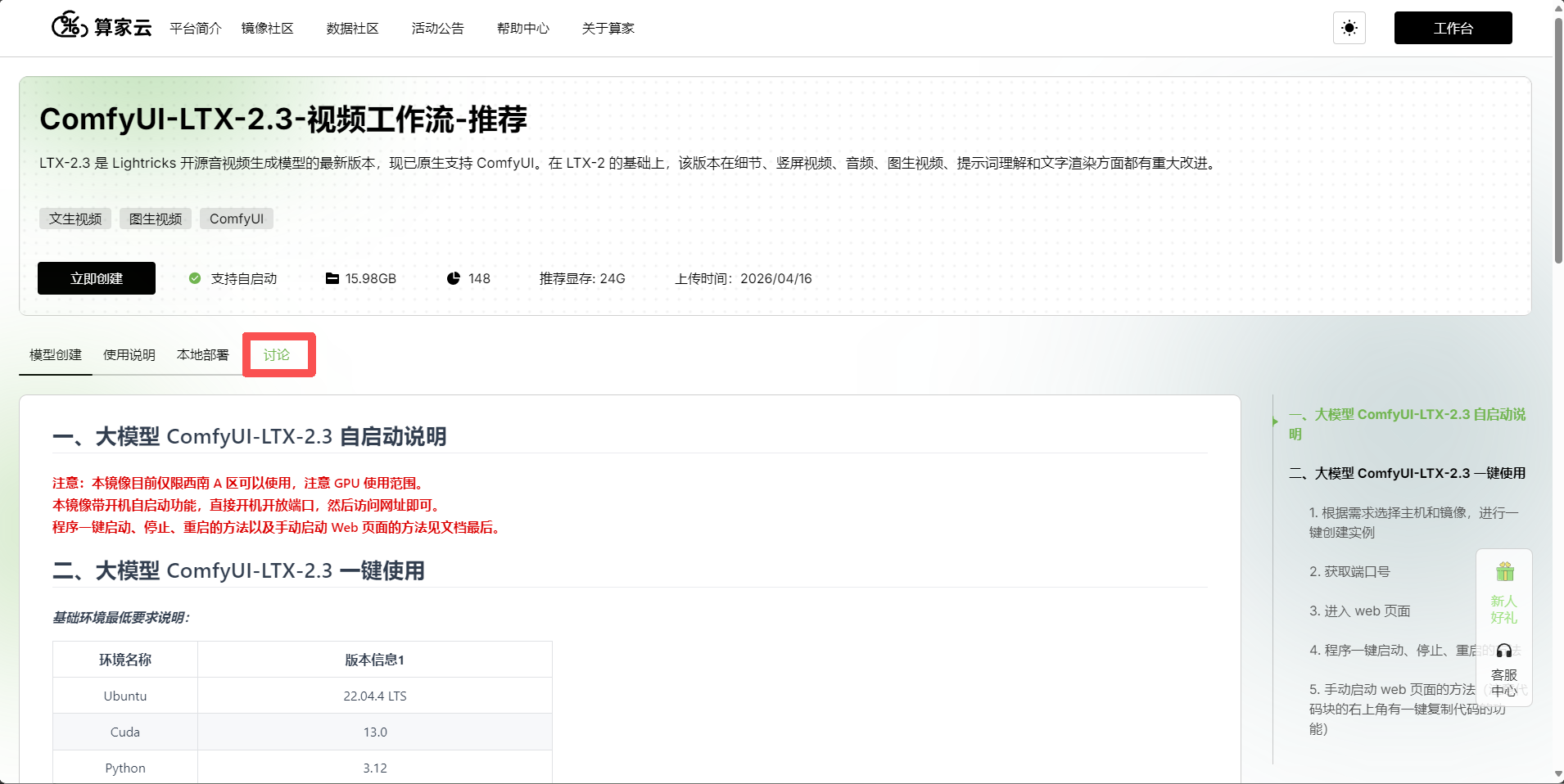Open outline item 1. 根据需求选择主机和镜像

pyautogui.click(x=1414, y=522)
